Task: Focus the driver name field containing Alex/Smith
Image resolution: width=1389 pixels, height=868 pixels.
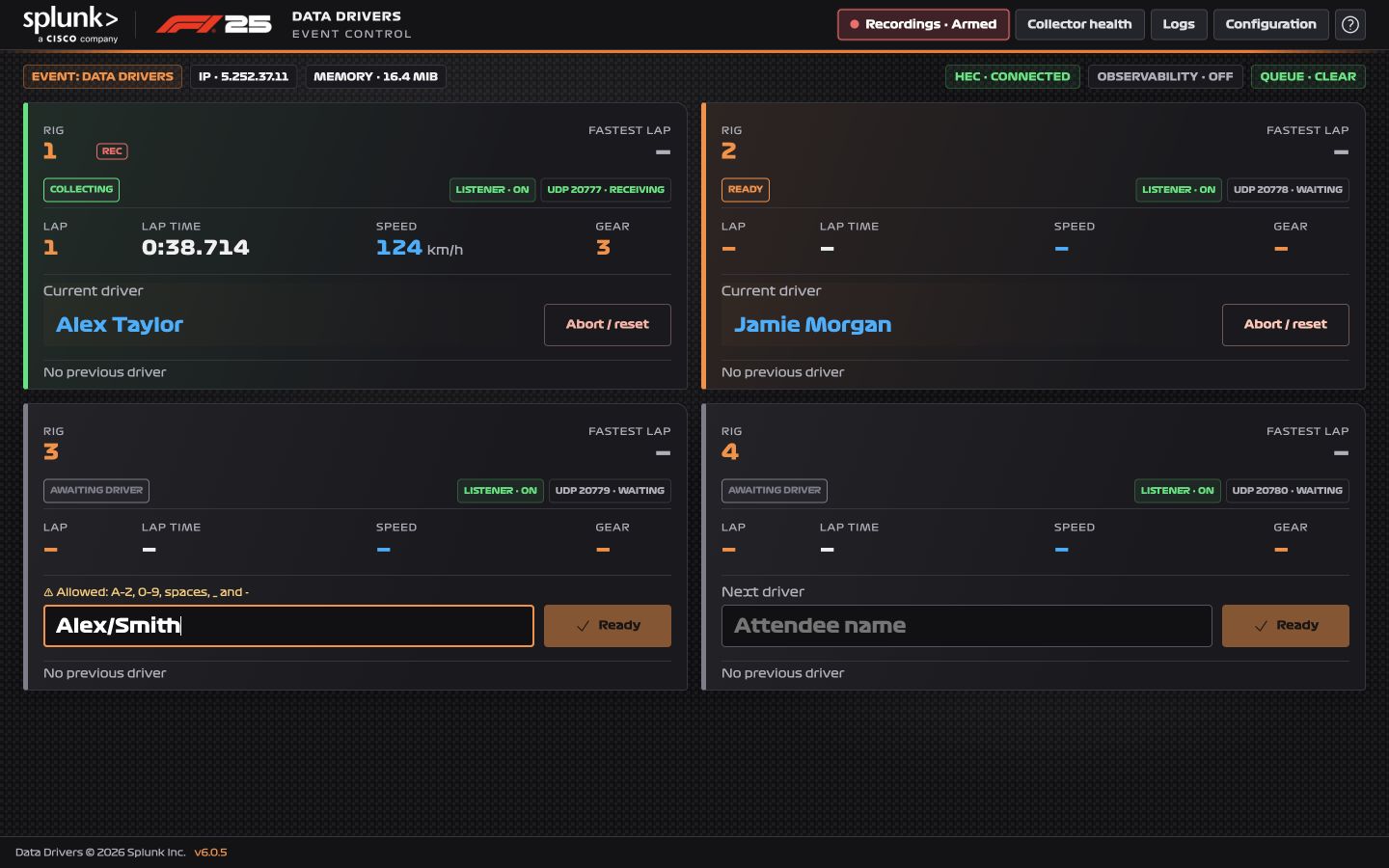Action: 288,626
